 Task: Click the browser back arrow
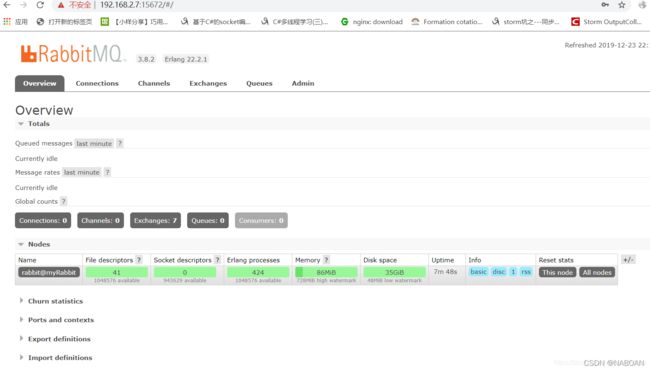pos(7,5)
